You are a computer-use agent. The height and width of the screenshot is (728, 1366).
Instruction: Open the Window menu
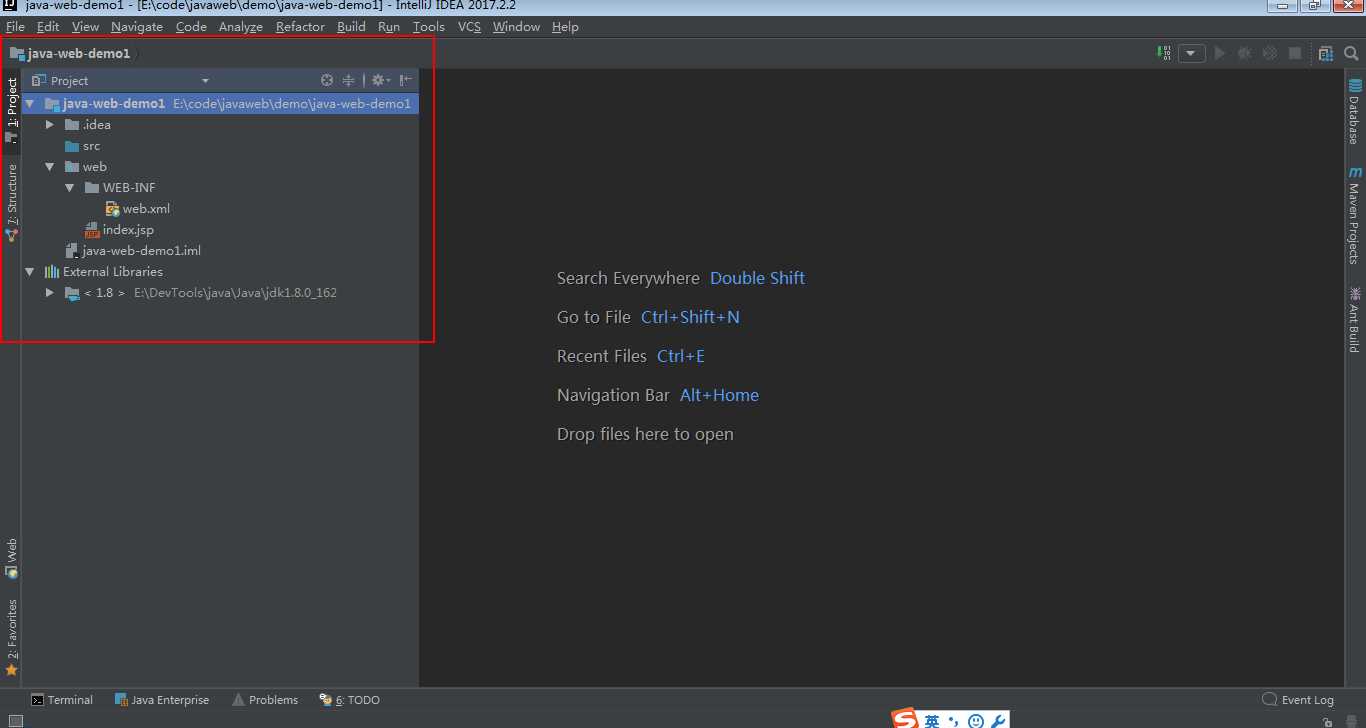click(x=516, y=27)
